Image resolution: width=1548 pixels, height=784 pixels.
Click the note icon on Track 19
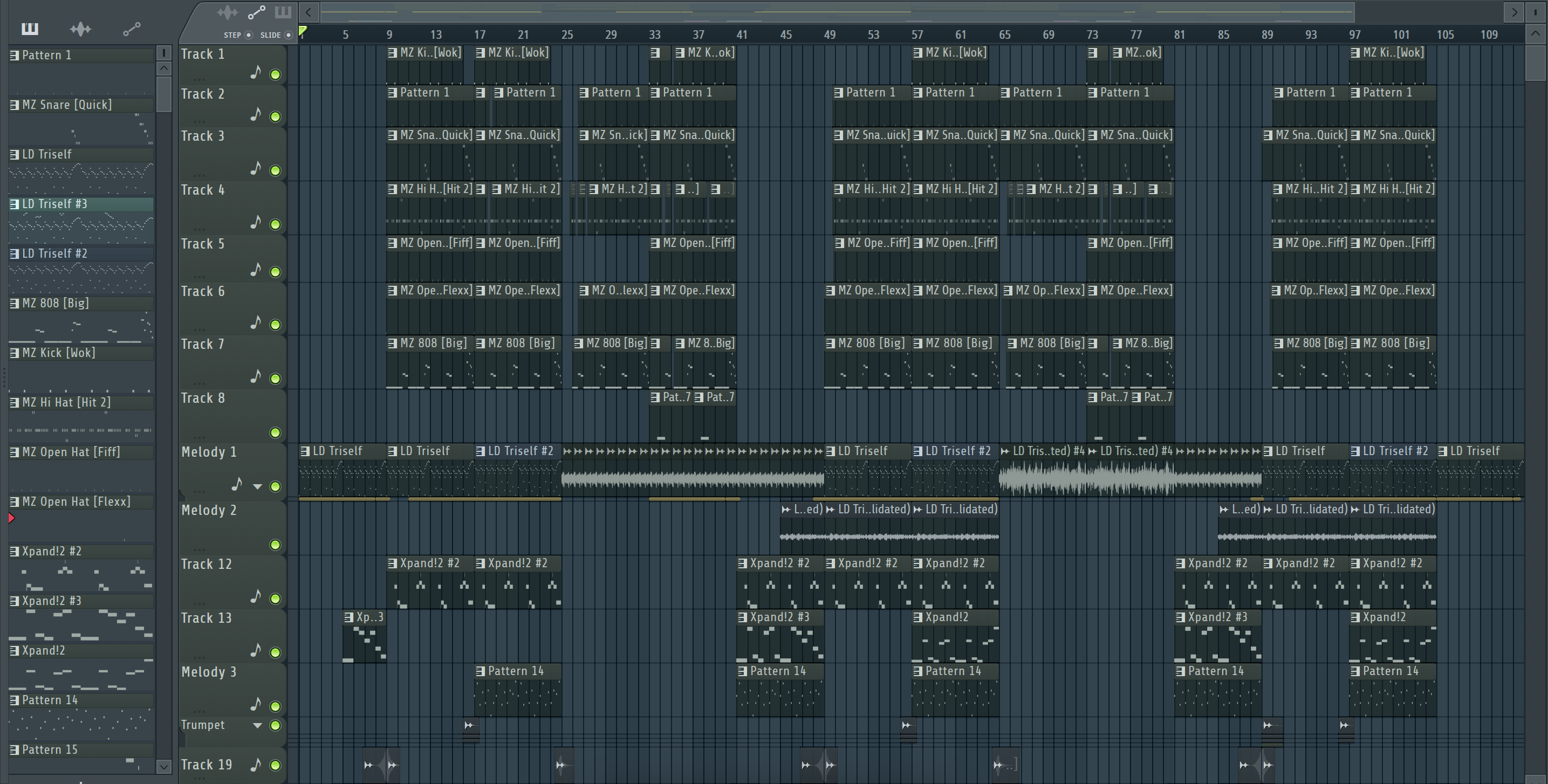(256, 764)
